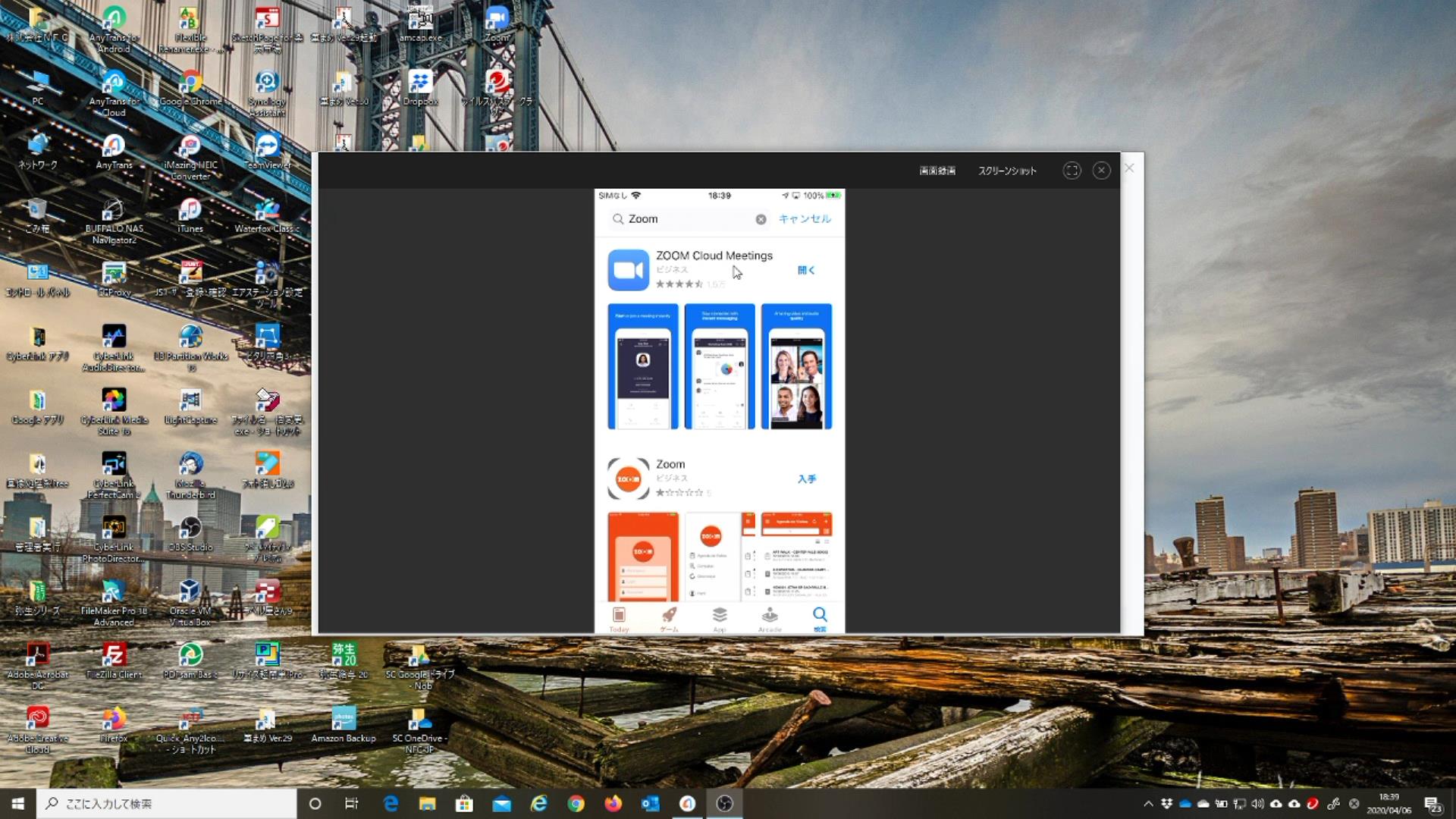
Task: Click スクリーンショット in the mirroring window toolbar
Action: (x=1007, y=171)
